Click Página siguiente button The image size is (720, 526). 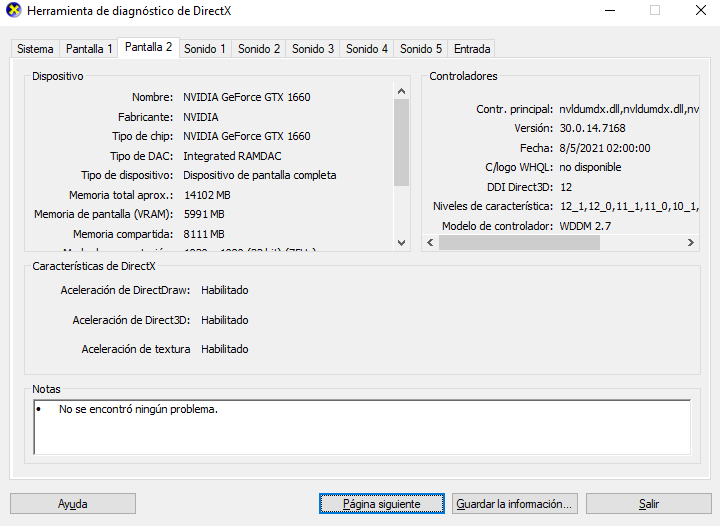click(382, 504)
